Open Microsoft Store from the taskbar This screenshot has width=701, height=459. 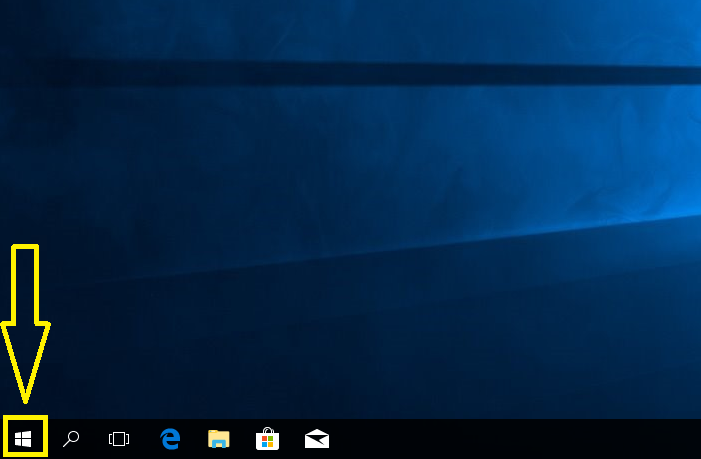[267, 439]
